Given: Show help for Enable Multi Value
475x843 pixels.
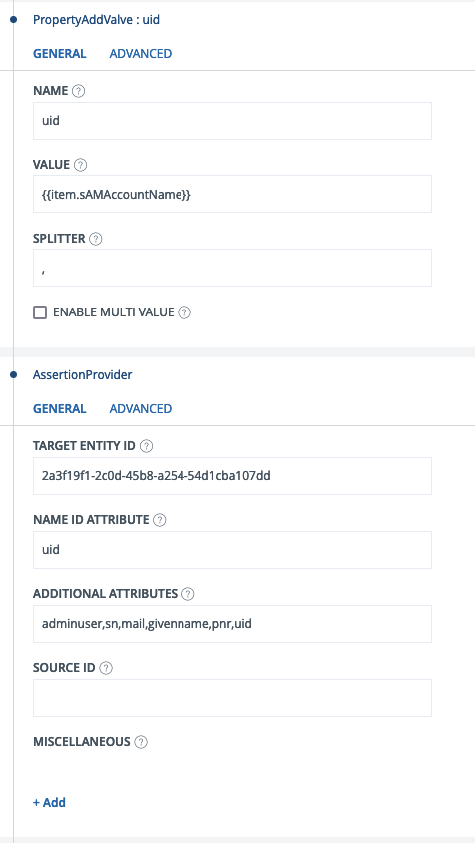Looking at the screenshot, I should coord(184,312).
